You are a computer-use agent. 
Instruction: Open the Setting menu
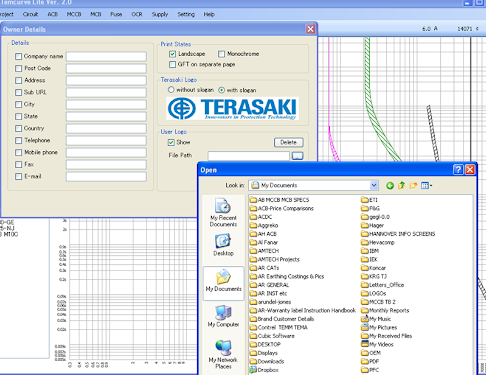pyautogui.click(x=186, y=14)
